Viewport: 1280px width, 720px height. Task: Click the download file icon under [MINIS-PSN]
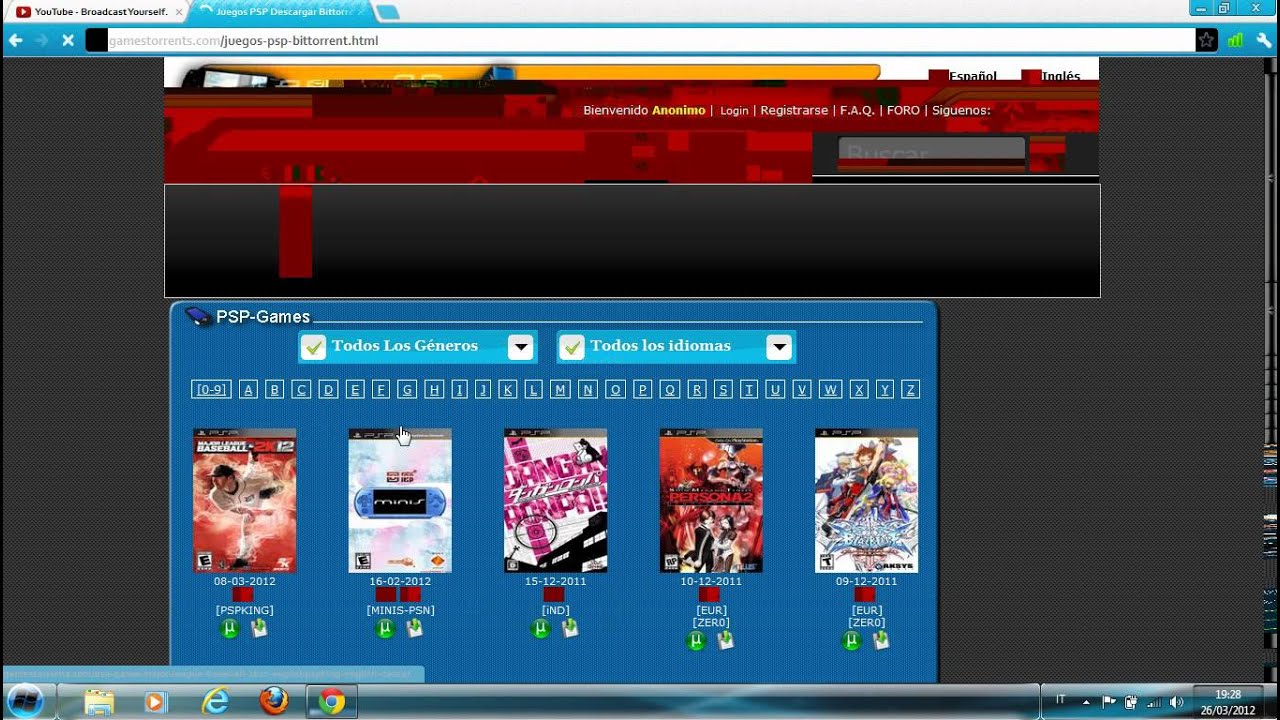click(414, 628)
